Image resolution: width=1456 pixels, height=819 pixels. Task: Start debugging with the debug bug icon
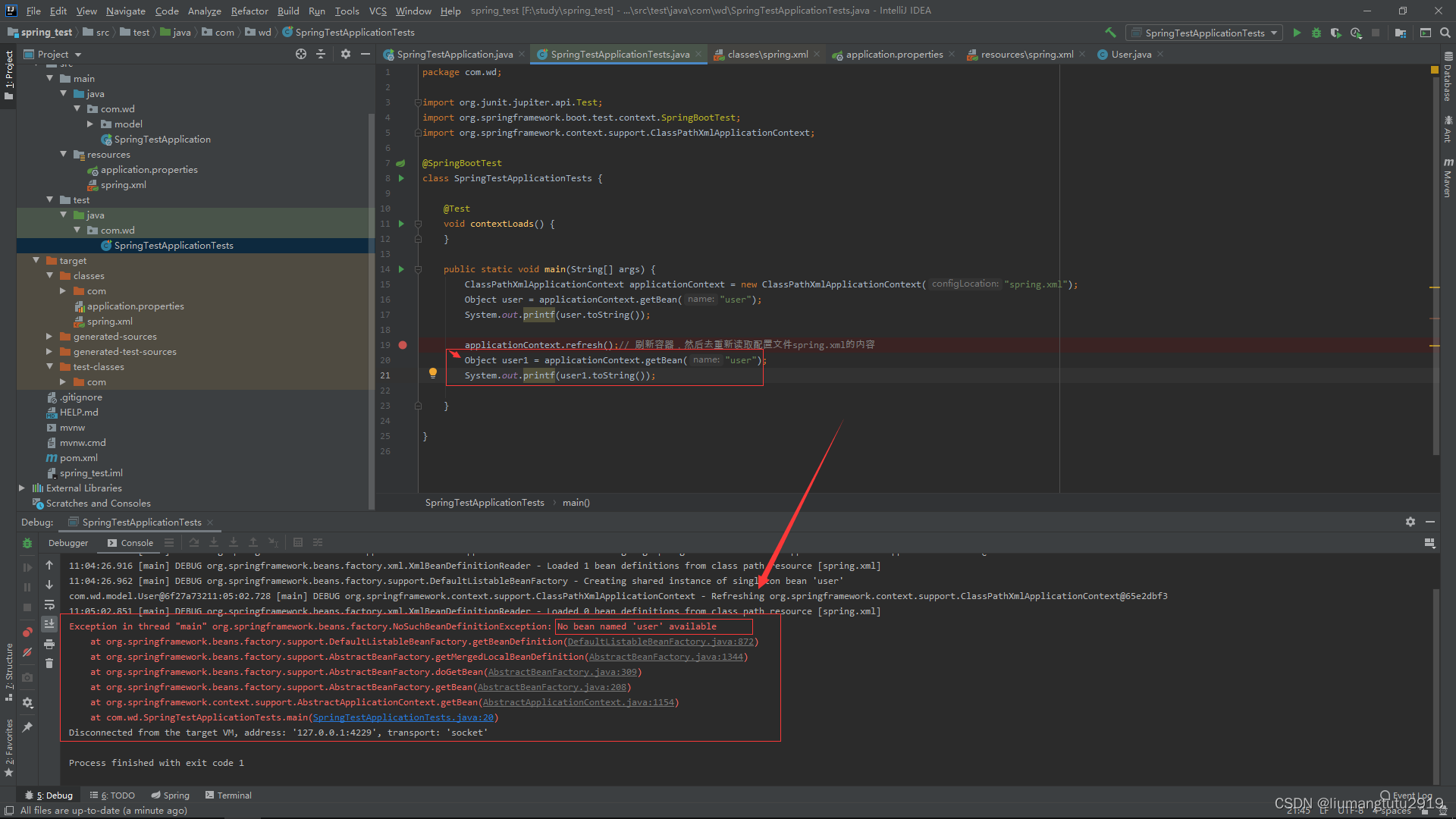coord(1316,33)
